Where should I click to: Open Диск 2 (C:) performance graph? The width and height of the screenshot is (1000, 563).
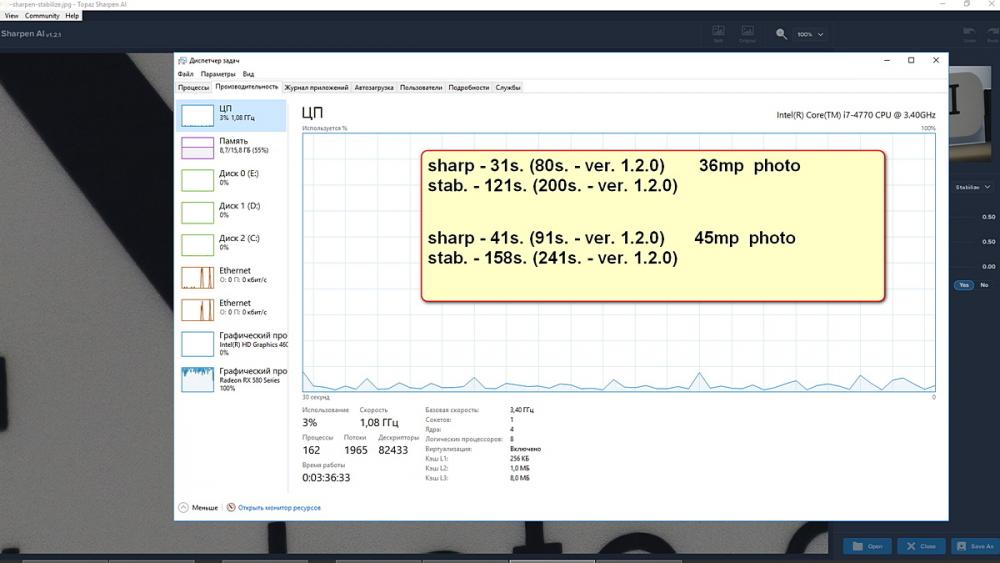coord(232,245)
